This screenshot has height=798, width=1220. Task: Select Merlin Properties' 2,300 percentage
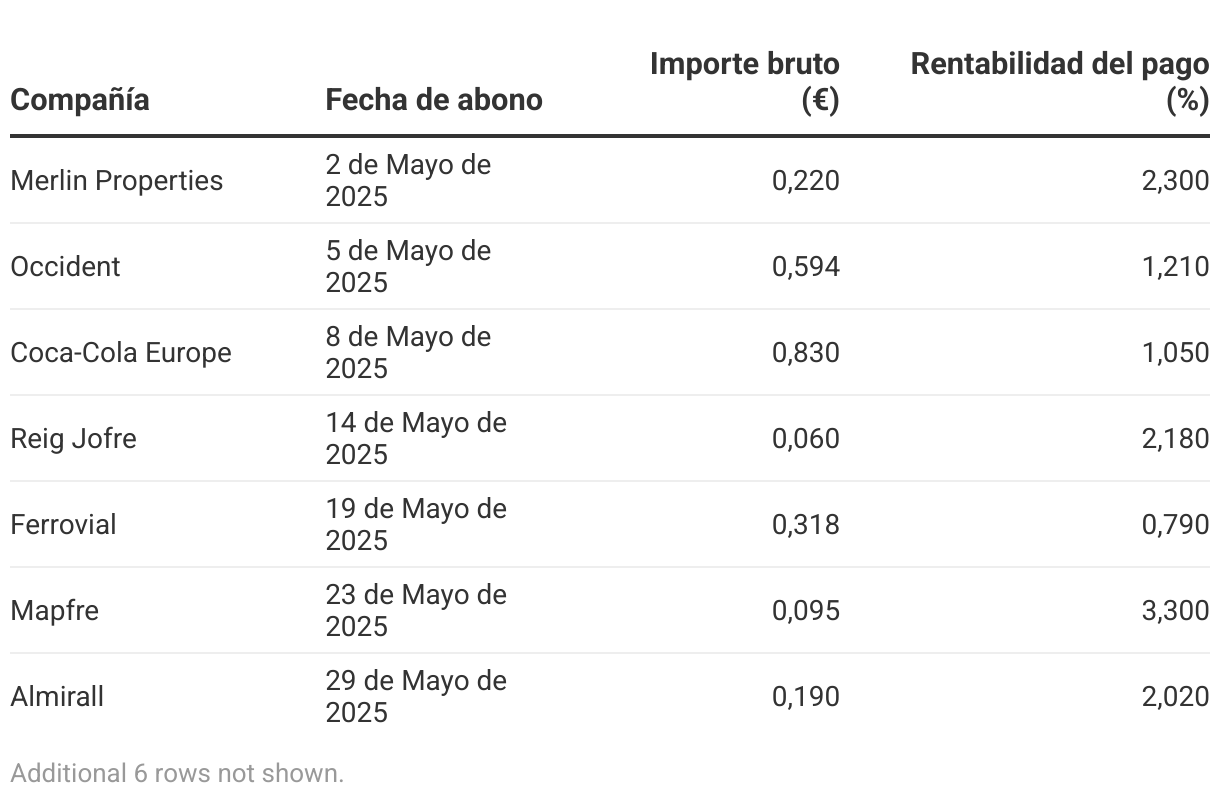[1176, 181]
